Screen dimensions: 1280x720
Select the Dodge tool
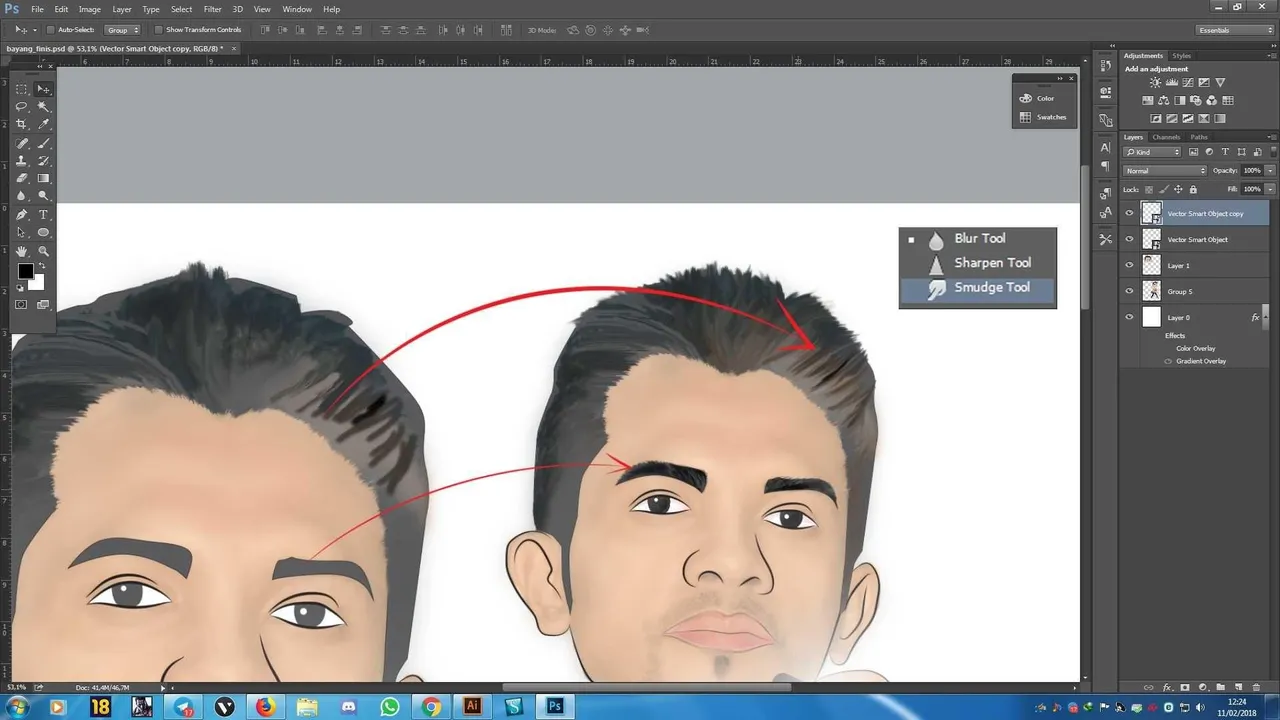(44, 196)
